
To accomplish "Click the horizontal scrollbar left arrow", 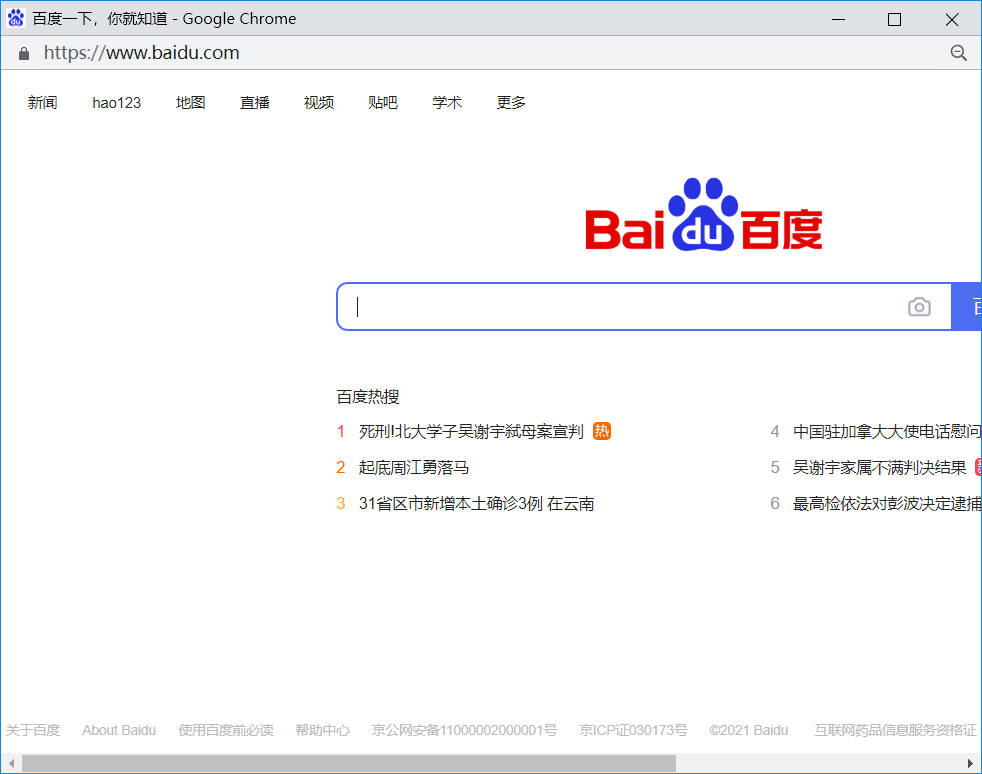I will click(11, 763).
